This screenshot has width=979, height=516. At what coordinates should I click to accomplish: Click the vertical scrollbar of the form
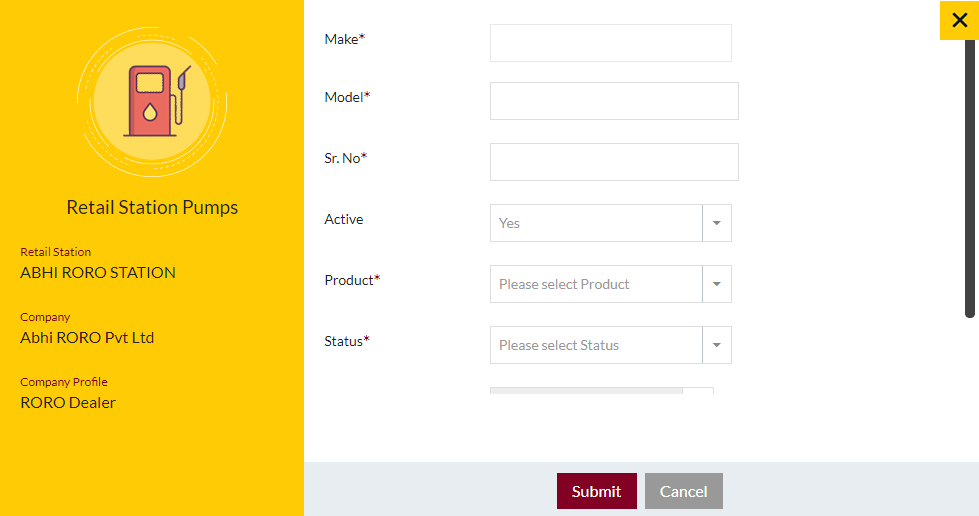click(970, 178)
